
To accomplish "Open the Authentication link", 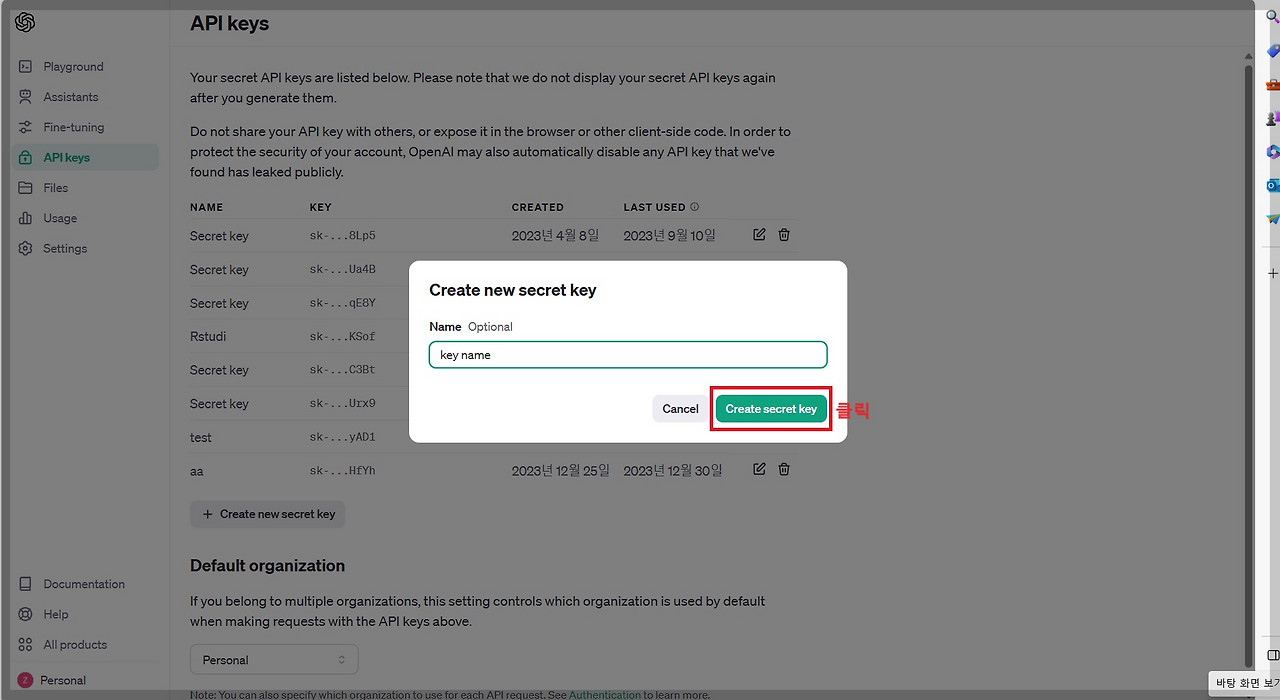I will [x=604, y=694].
